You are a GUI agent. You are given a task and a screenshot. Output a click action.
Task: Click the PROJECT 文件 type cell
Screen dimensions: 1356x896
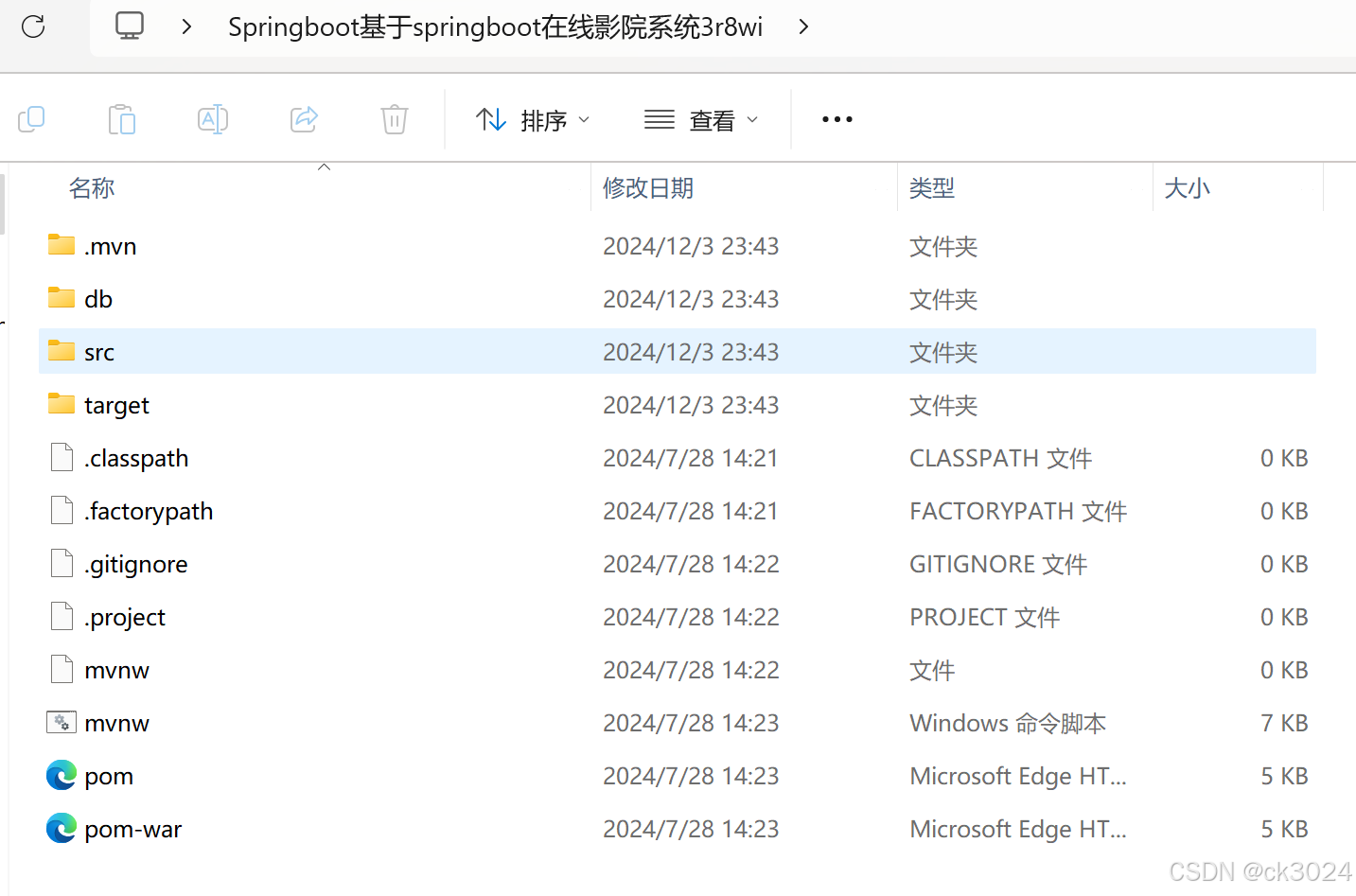click(x=985, y=617)
